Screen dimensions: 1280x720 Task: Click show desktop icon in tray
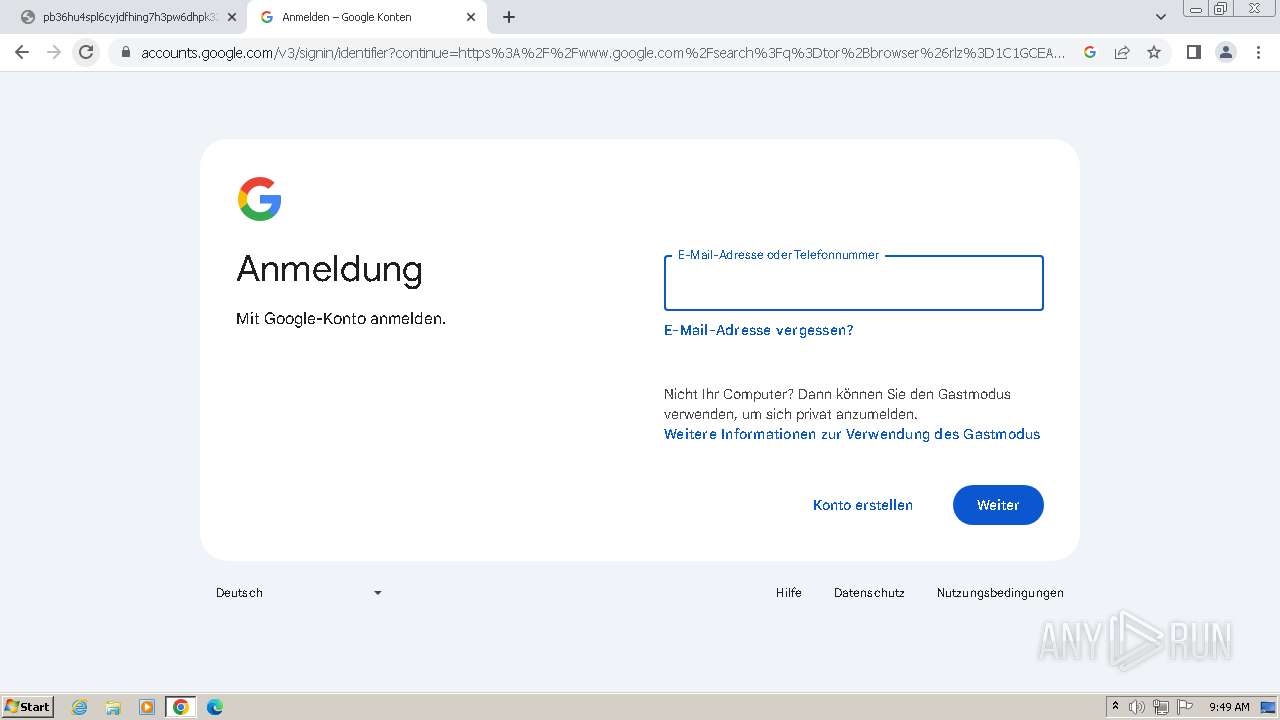coord(1268,707)
